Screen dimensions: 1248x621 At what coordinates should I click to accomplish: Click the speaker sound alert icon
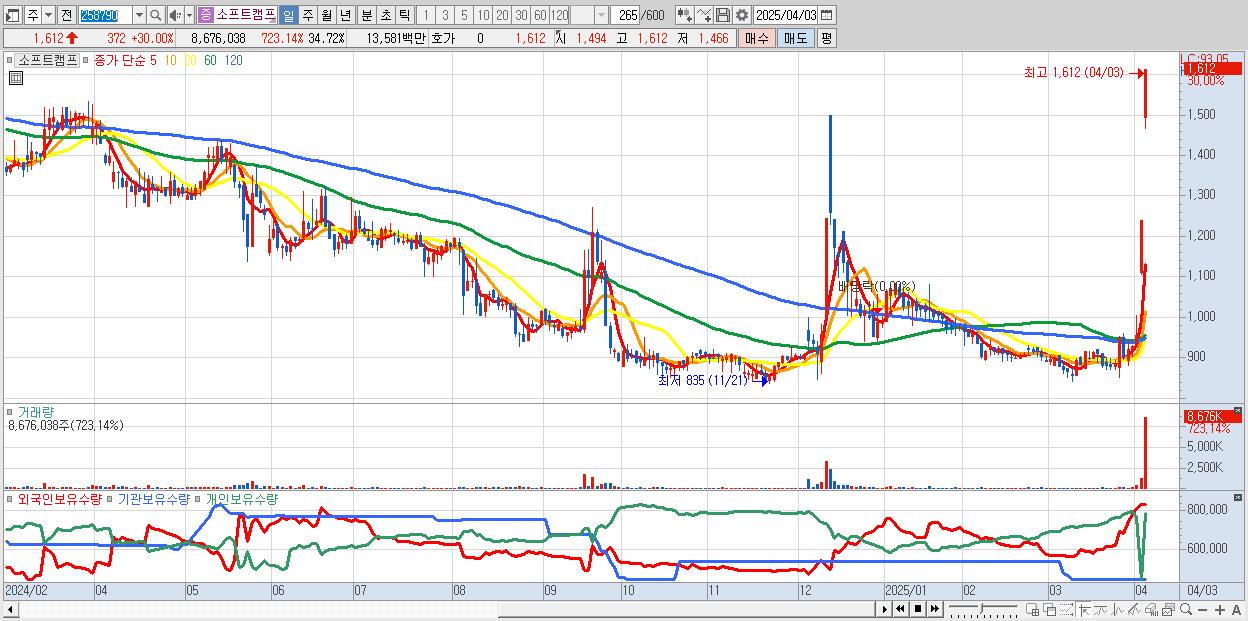[175, 15]
